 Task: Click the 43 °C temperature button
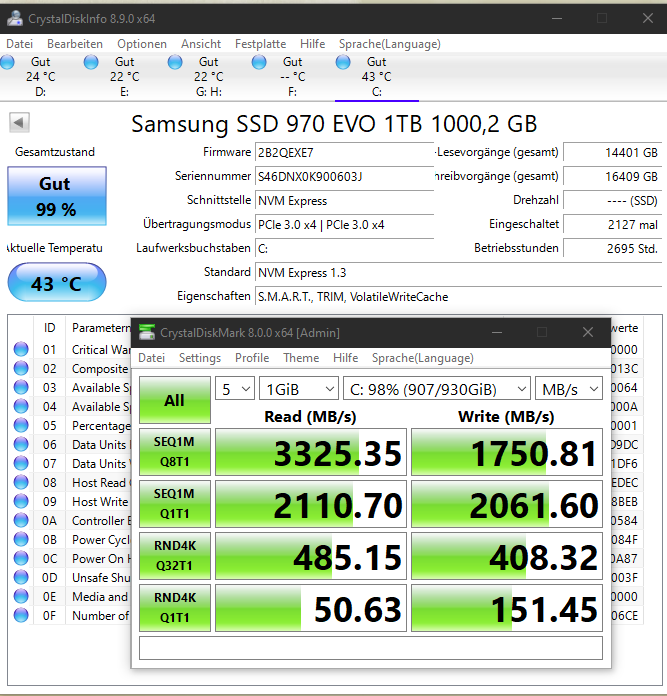pos(57,282)
